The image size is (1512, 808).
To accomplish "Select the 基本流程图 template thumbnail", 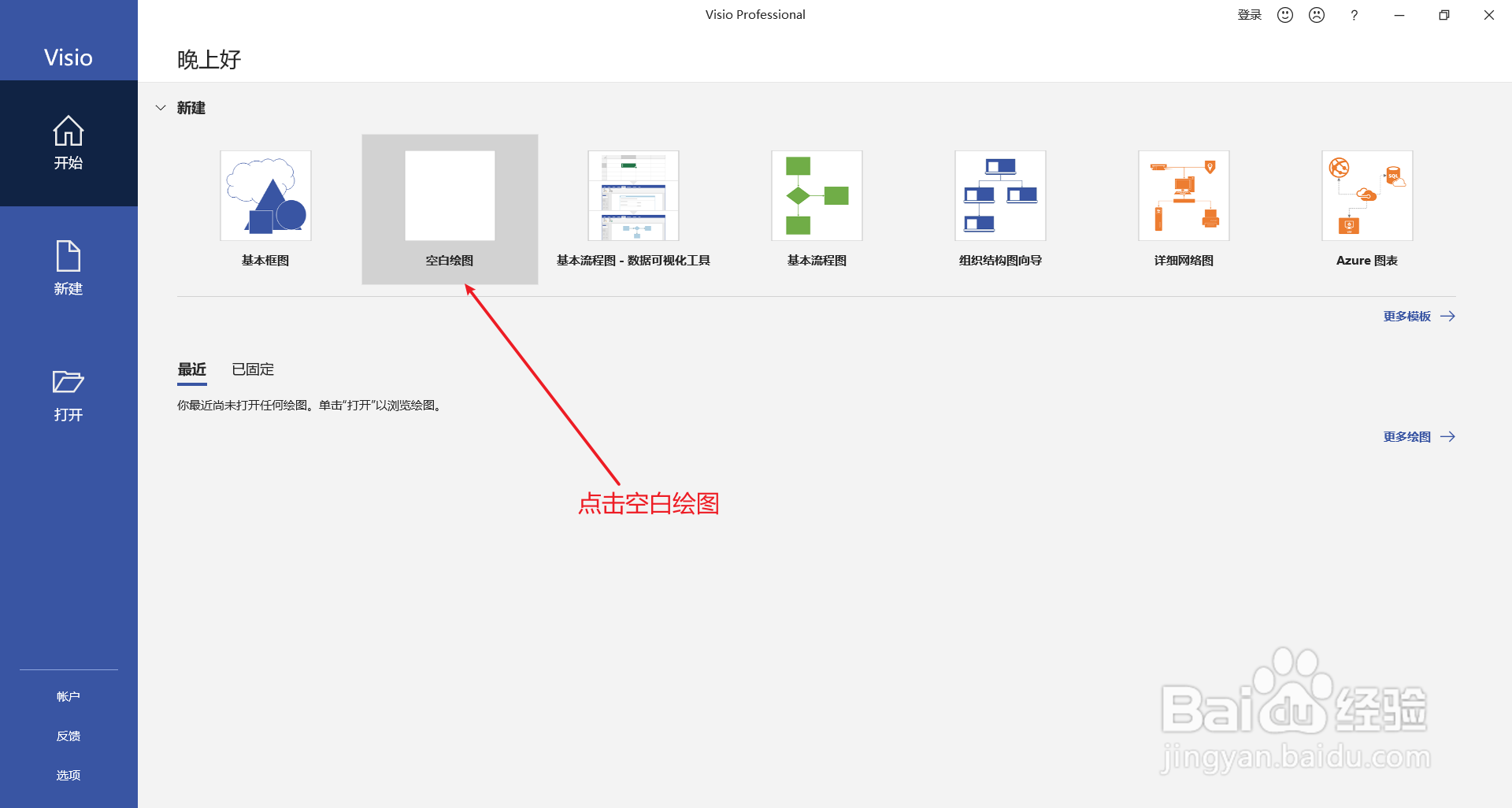I will tap(817, 196).
